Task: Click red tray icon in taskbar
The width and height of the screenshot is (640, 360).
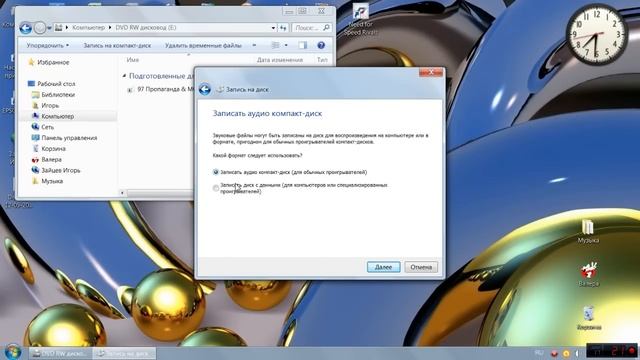Action: (x=554, y=353)
